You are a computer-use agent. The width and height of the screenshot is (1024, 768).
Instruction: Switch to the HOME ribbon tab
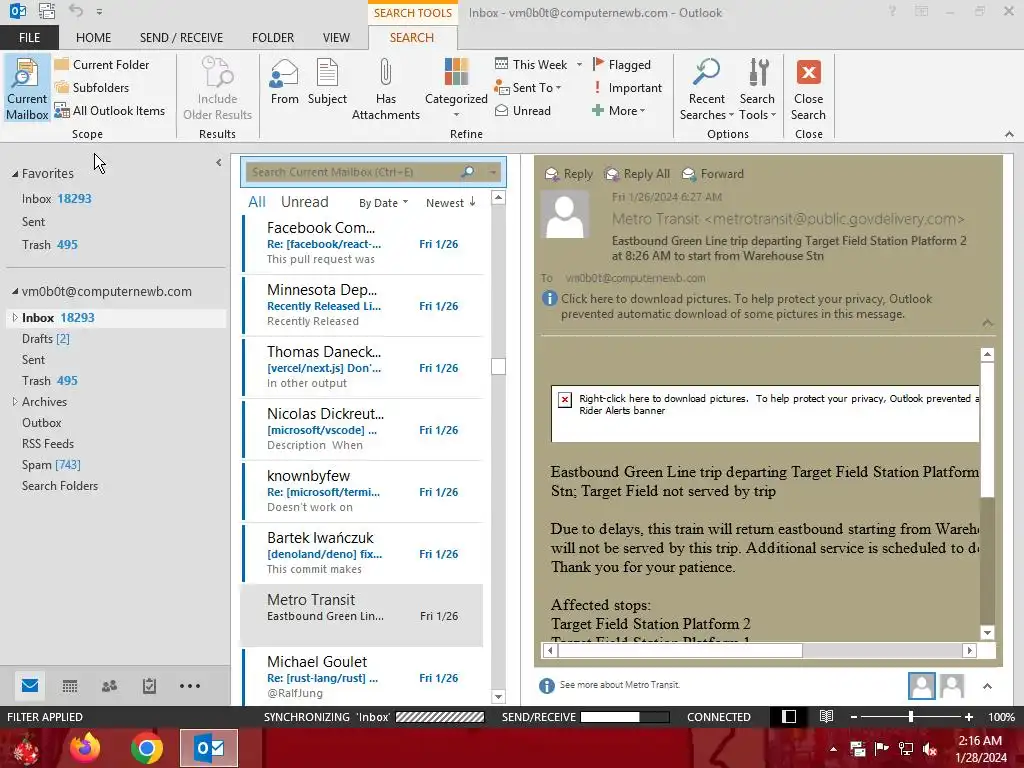pyautogui.click(x=93, y=38)
